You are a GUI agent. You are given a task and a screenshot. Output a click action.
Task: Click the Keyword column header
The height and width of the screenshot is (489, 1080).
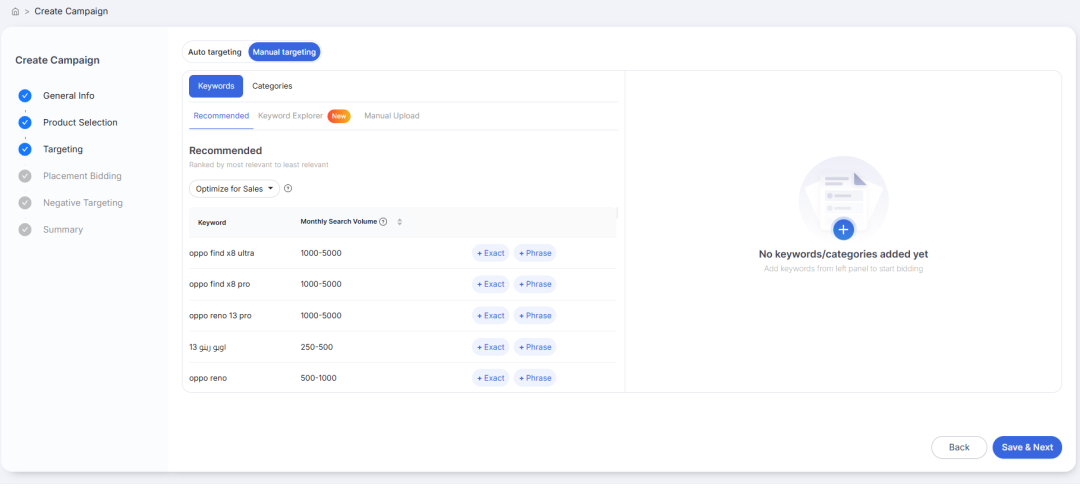pyautogui.click(x=211, y=222)
